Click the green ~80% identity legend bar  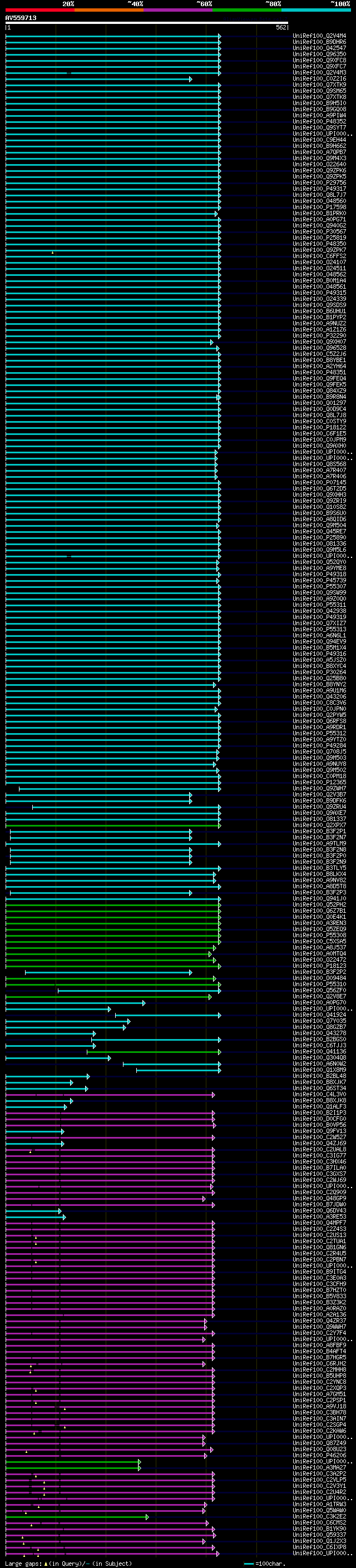pyautogui.click(x=247, y=10)
